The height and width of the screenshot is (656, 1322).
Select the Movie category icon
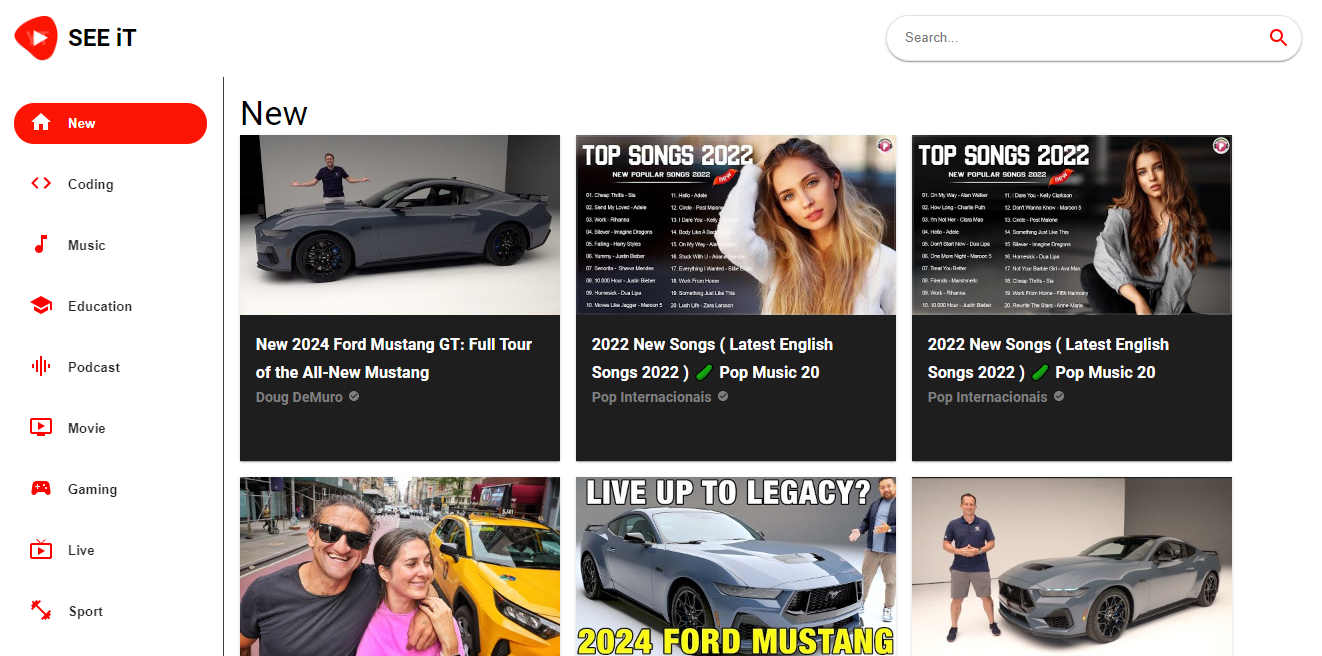[x=40, y=427]
